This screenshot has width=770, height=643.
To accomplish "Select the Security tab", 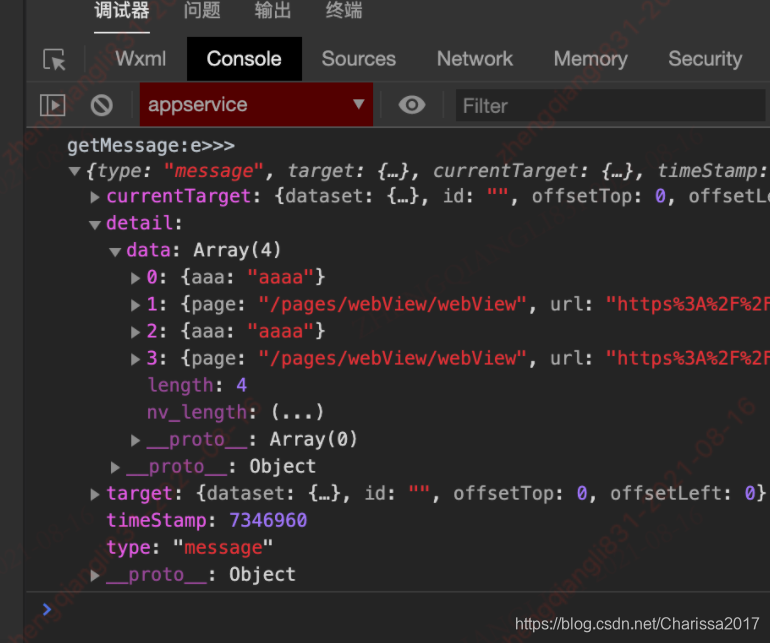I will tap(705, 59).
